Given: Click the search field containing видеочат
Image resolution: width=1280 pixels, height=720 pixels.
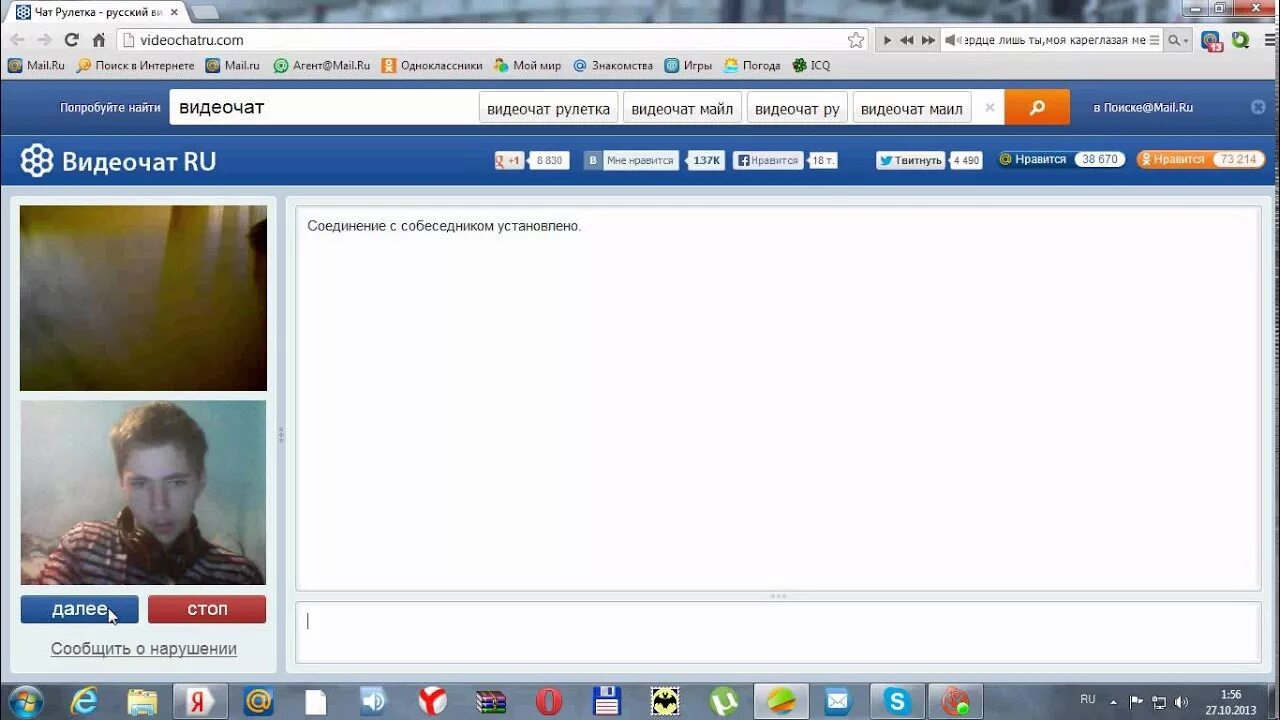Looking at the screenshot, I should (x=322, y=108).
